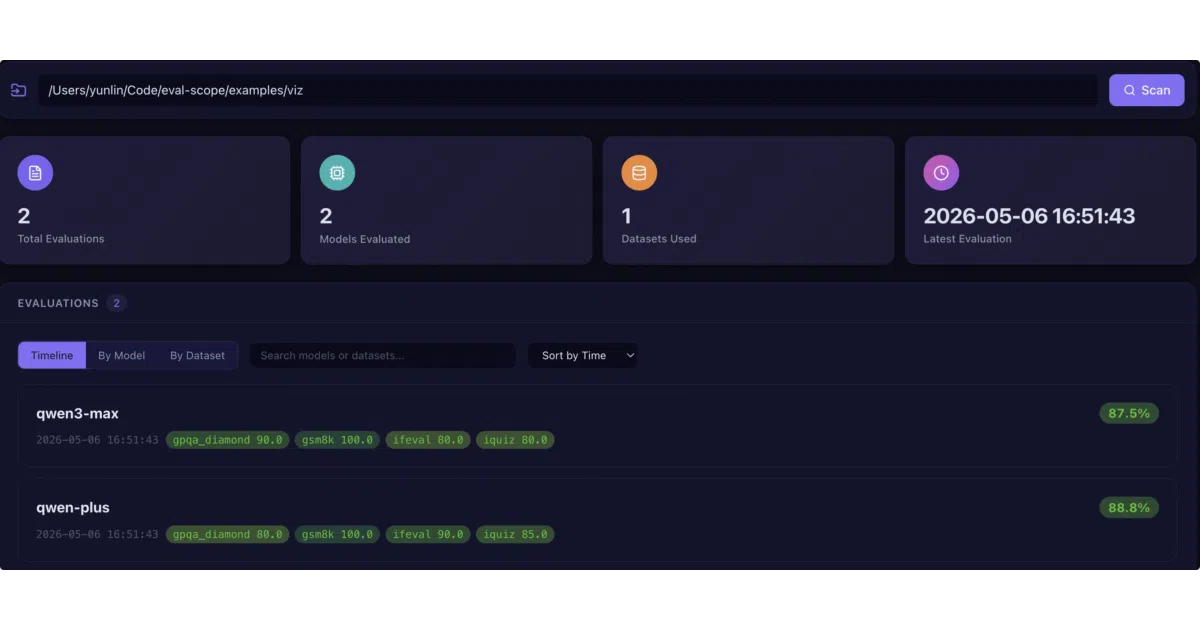This screenshot has height=630, width=1200.
Task: Click the magnifier icon in Scan button
Action: click(x=1130, y=90)
